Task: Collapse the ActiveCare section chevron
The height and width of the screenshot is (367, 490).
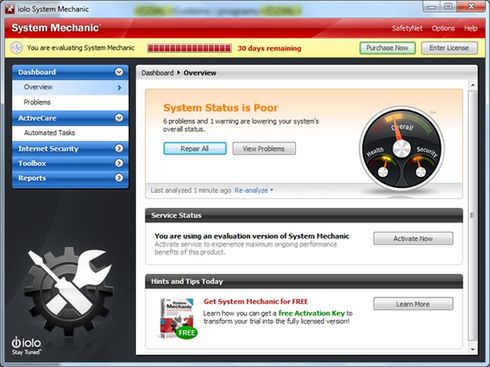Action: pyautogui.click(x=119, y=118)
